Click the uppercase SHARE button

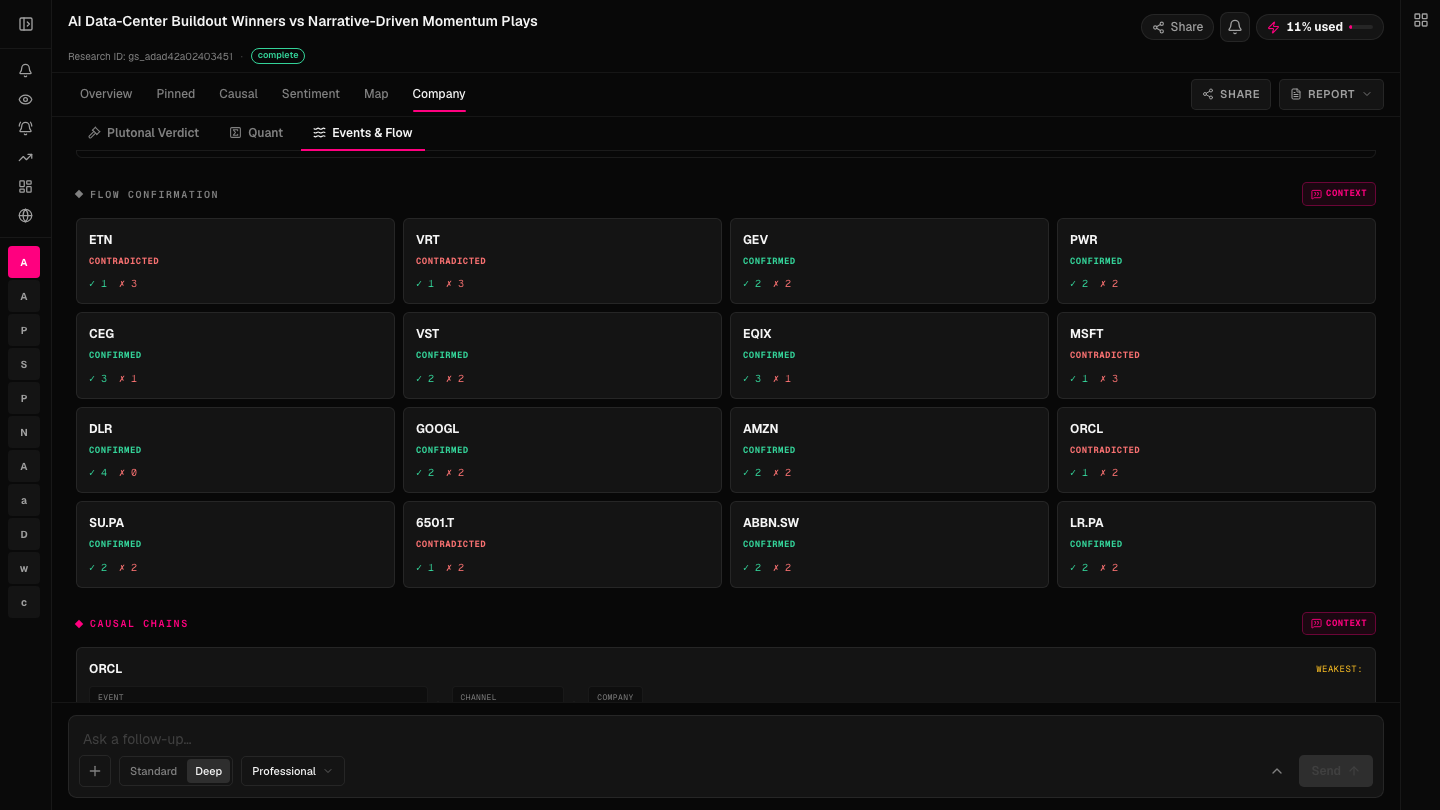tap(1231, 94)
